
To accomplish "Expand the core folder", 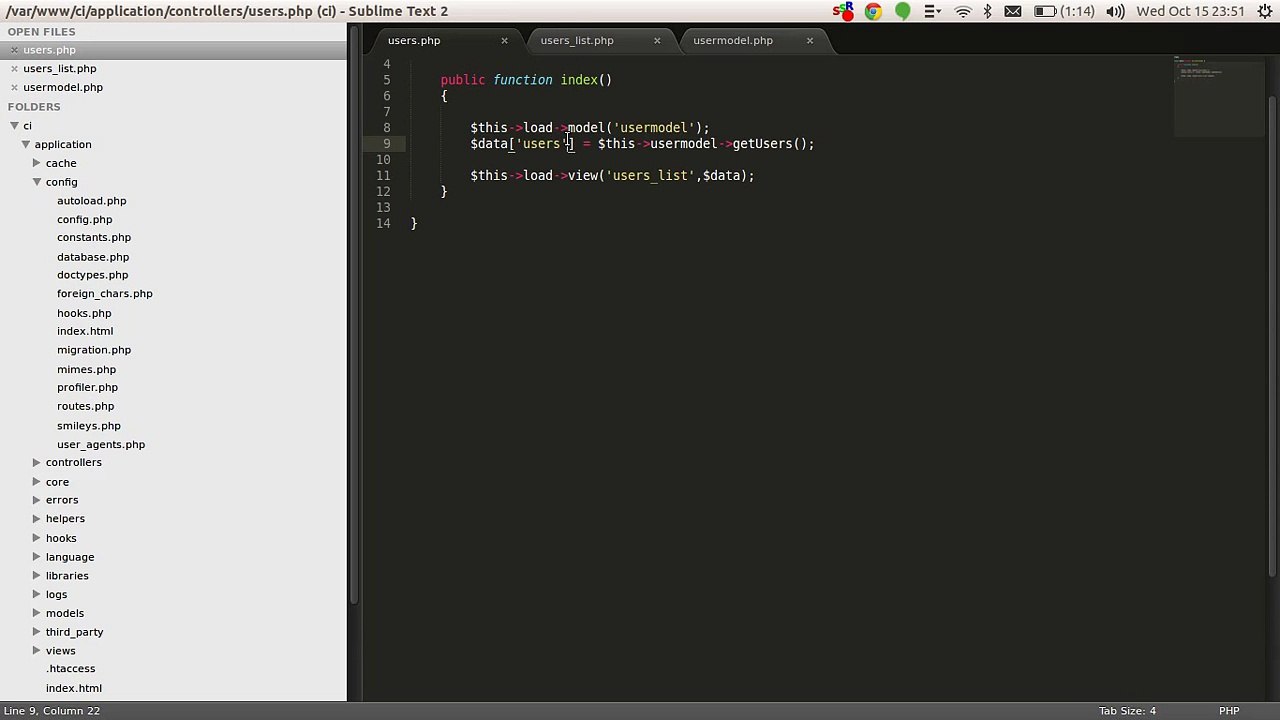I will tap(37, 482).
